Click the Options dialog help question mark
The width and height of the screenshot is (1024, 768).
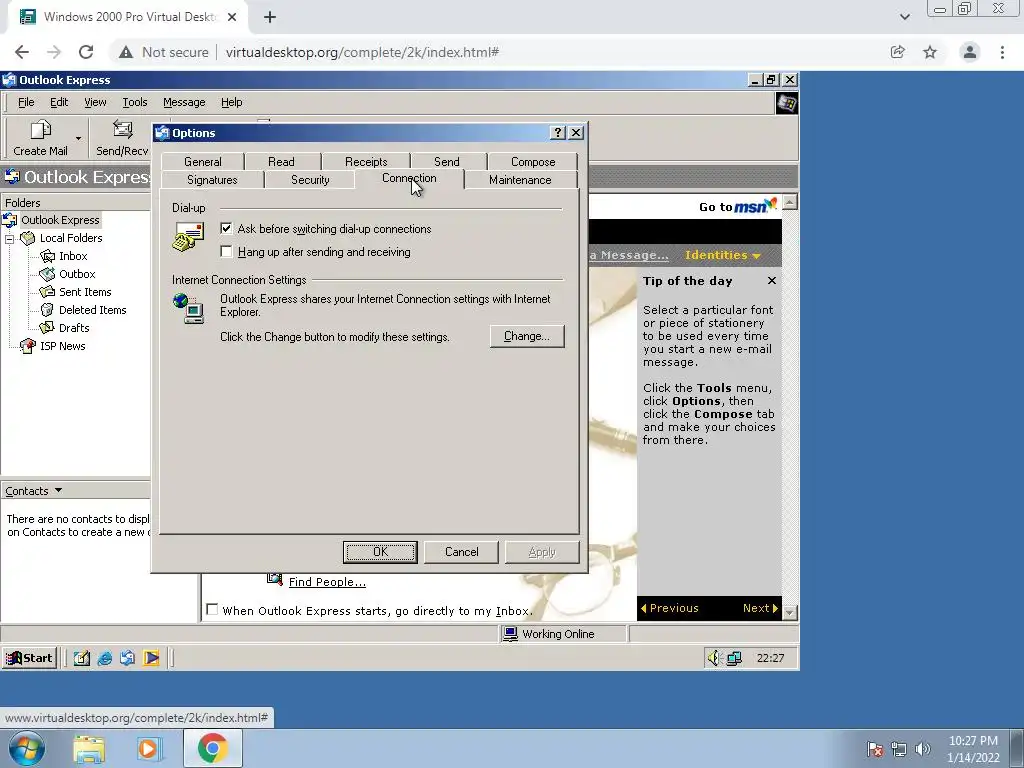tap(558, 133)
